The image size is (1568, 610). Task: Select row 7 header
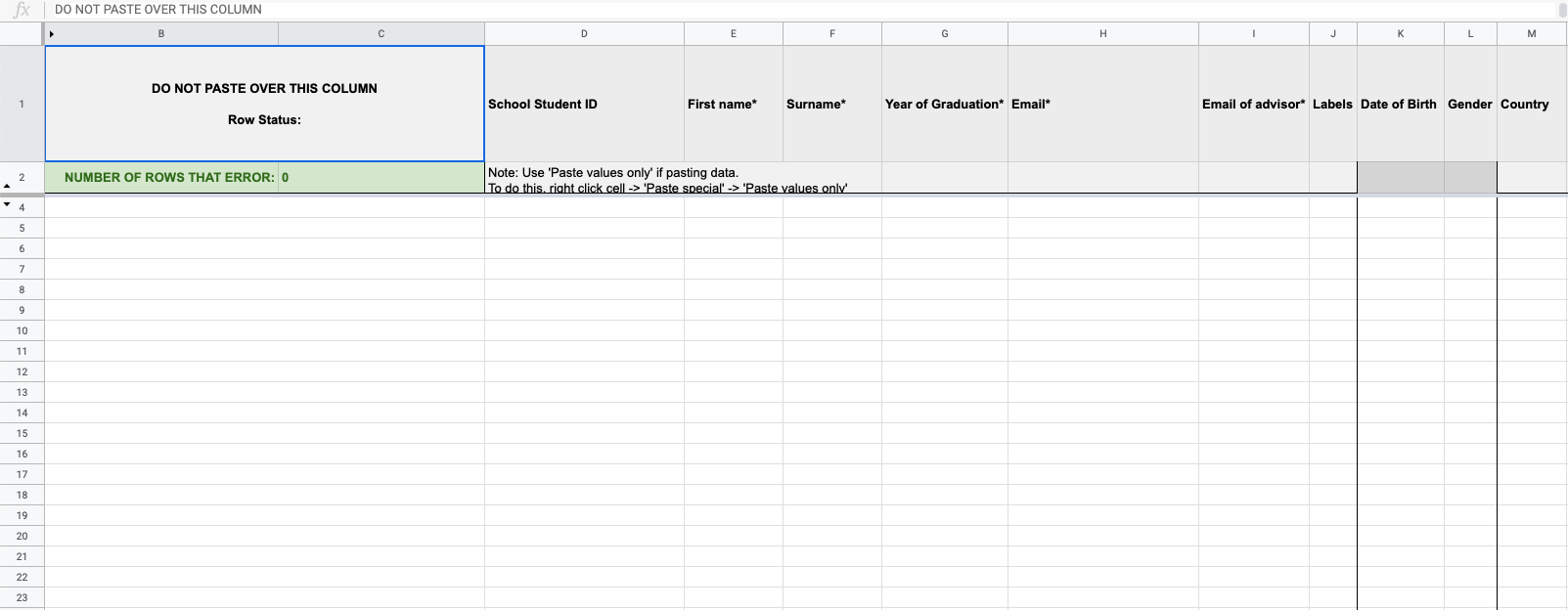(x=22, y=269)
